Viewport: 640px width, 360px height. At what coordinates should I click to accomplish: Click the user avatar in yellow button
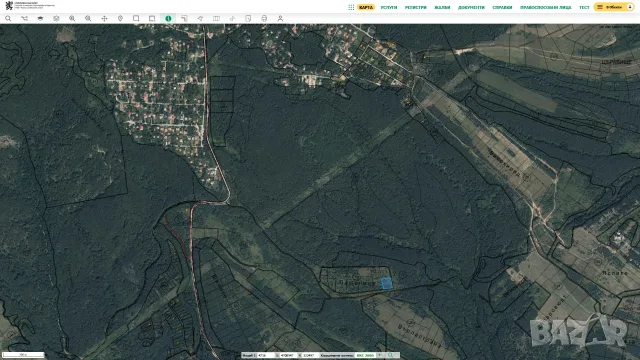[x=630, y=7]
